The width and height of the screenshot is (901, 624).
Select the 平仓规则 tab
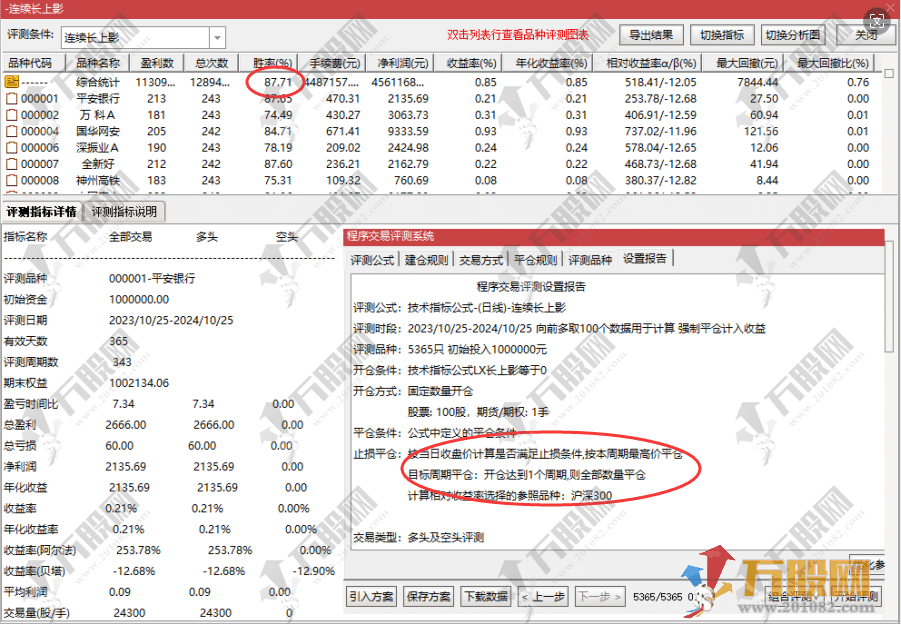[x=535, y=260]
